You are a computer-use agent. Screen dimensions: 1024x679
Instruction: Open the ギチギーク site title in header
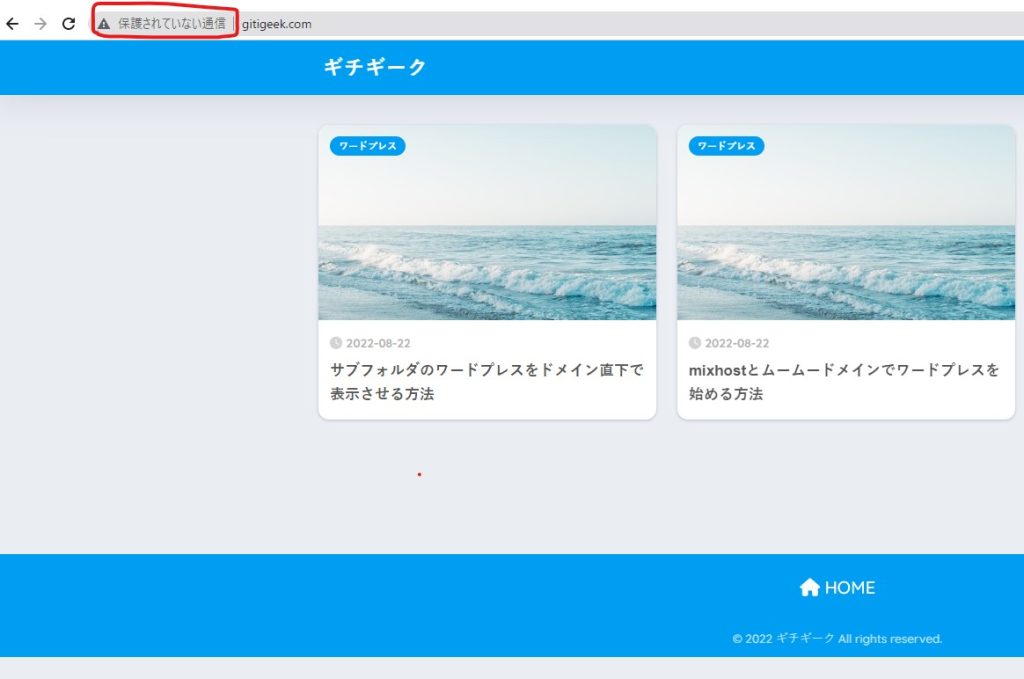pyautogui.click(x=374, y=67)
